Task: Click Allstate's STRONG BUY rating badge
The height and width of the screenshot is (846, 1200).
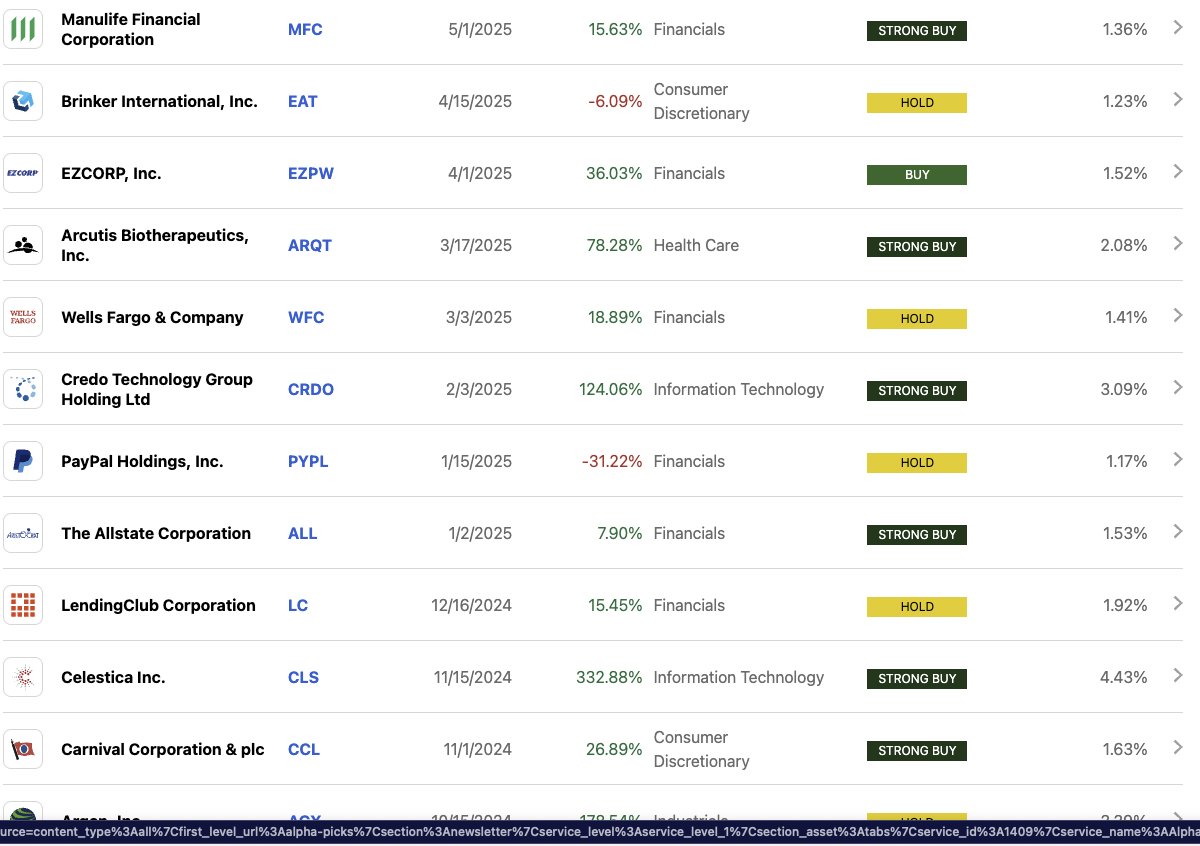Action: click(917, 535)
